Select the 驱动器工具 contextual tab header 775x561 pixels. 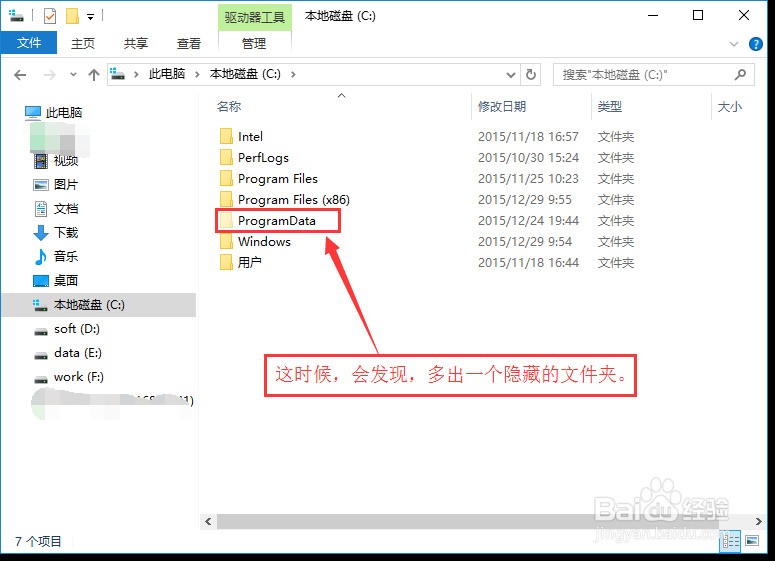click(x=255, y=17)
